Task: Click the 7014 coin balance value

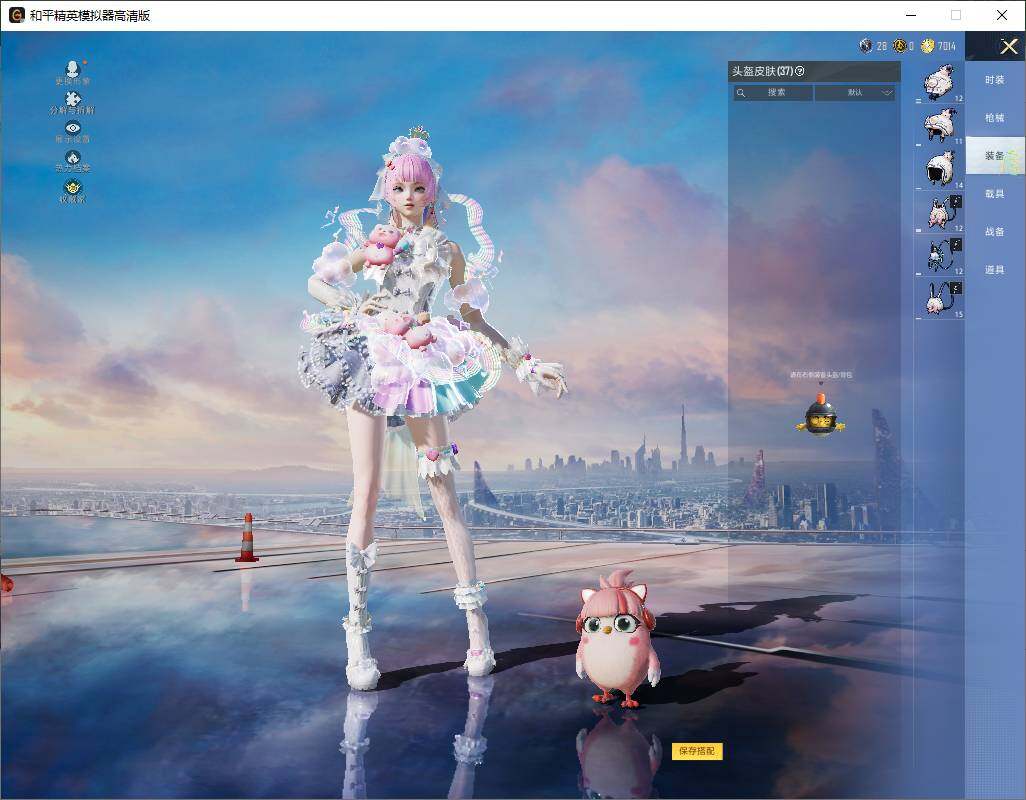Action: point(946,46)
